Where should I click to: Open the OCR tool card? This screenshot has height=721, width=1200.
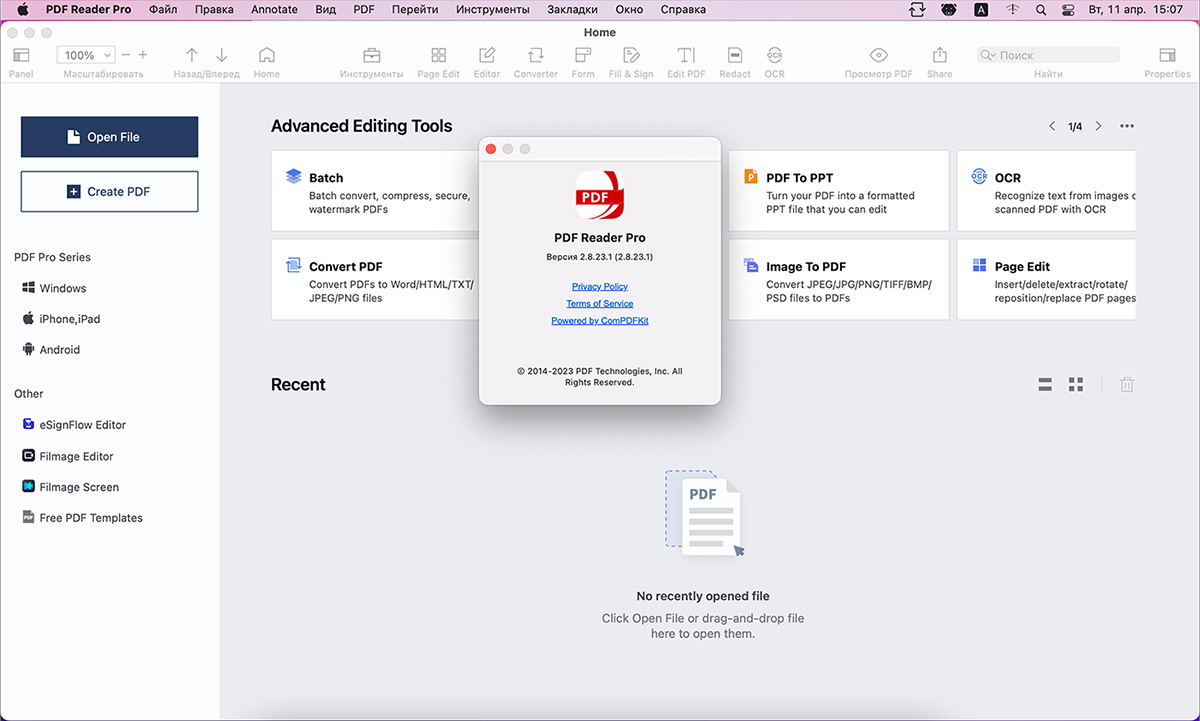[1046, 190]
